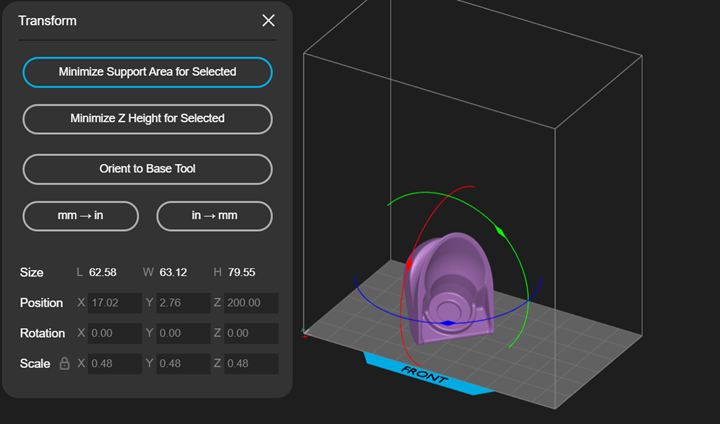Click Minimize Support Area for Selected
The image size is (720, 424).
click(x=147, y=72)
